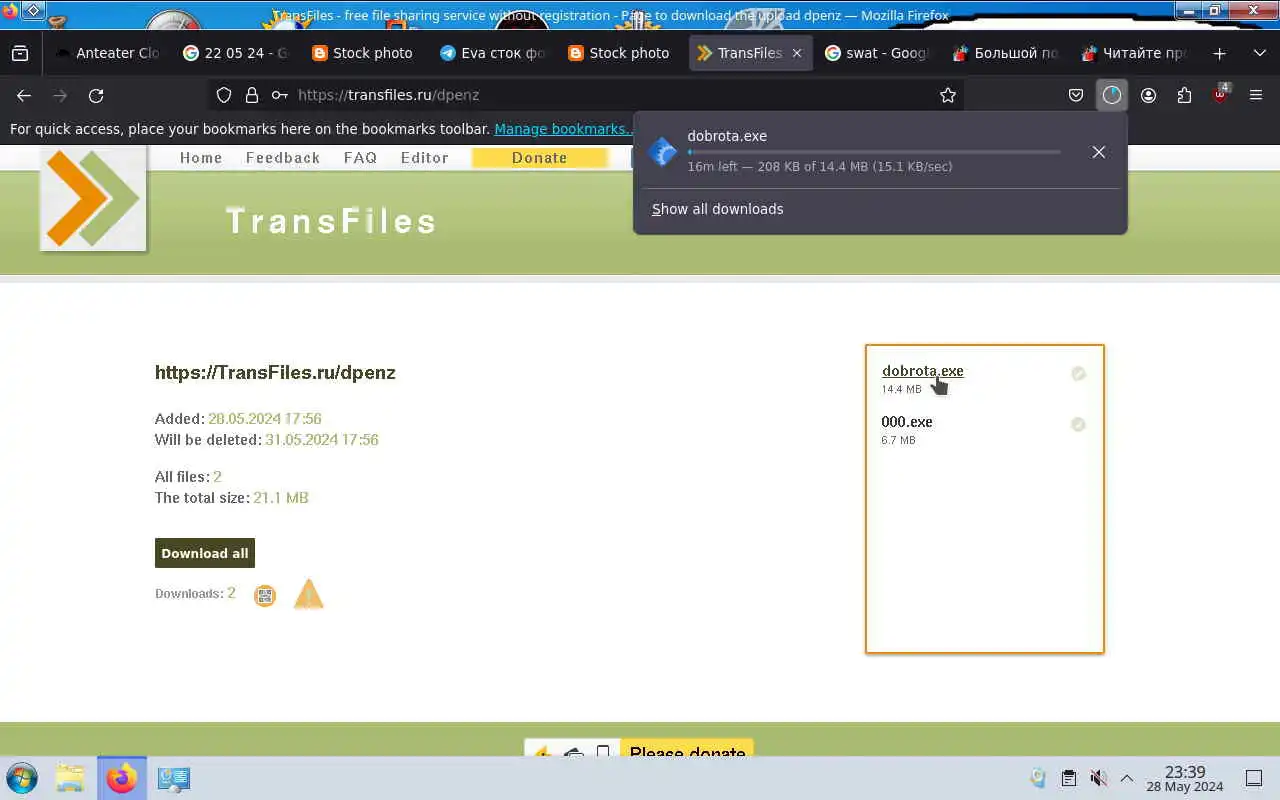
Task: Download dobrota.exe file link
Action: point(923,371)
